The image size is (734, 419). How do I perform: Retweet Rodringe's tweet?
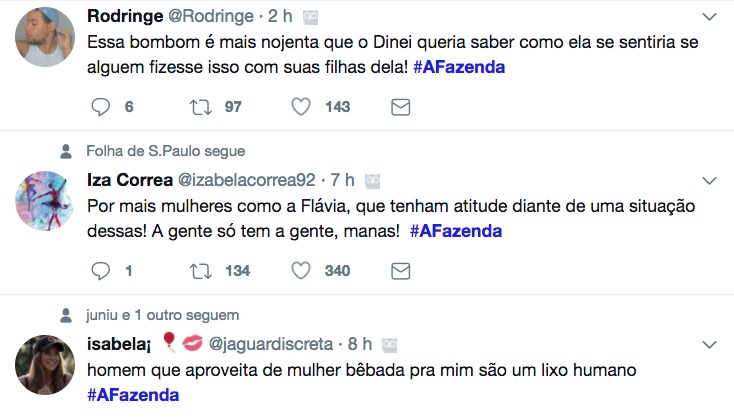tap(200, 107)
